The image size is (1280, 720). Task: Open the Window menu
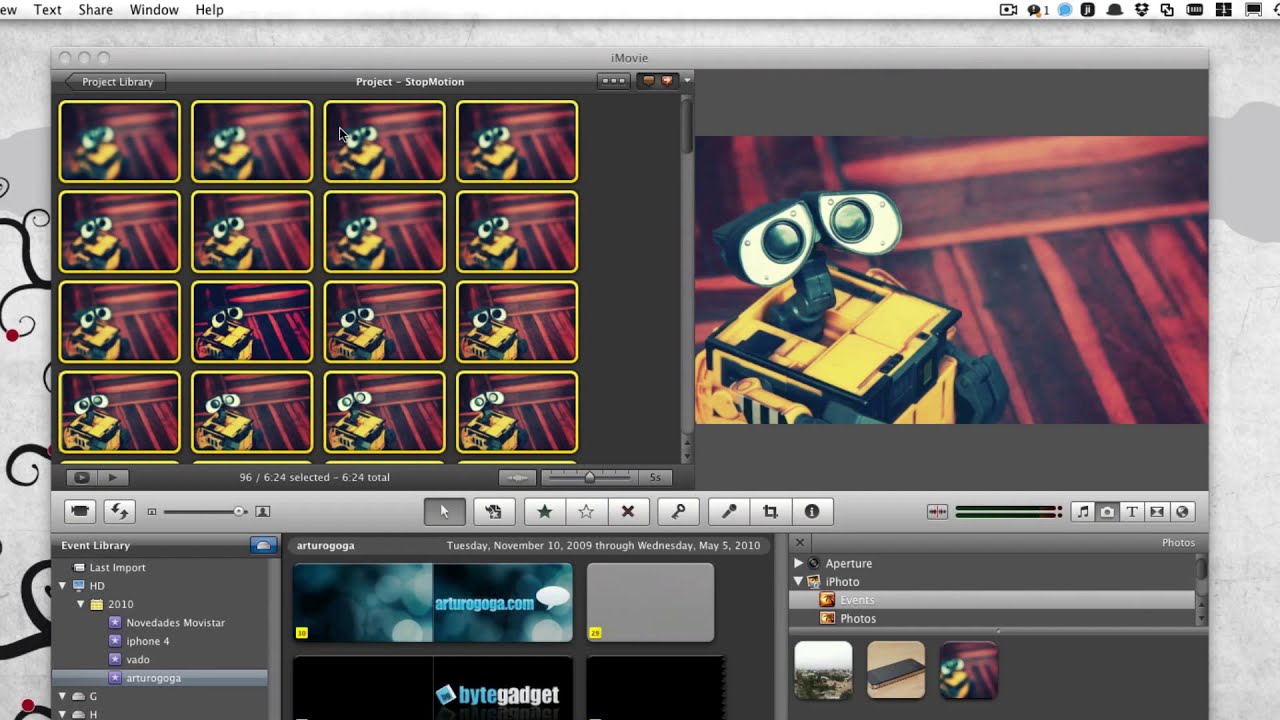154,9
